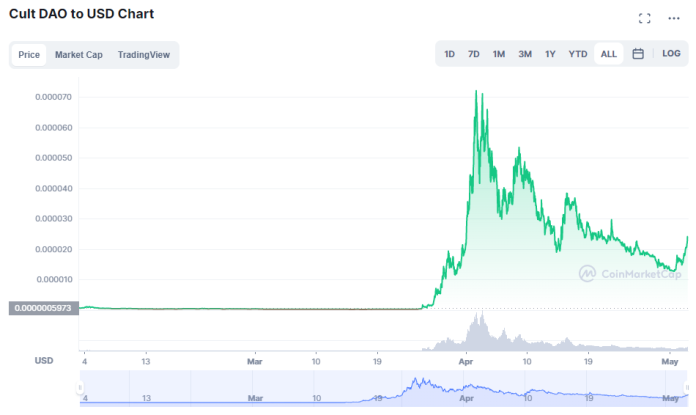
Task: Click the Cult DAO to USD Chart title
Action: [x=82, y=14]
